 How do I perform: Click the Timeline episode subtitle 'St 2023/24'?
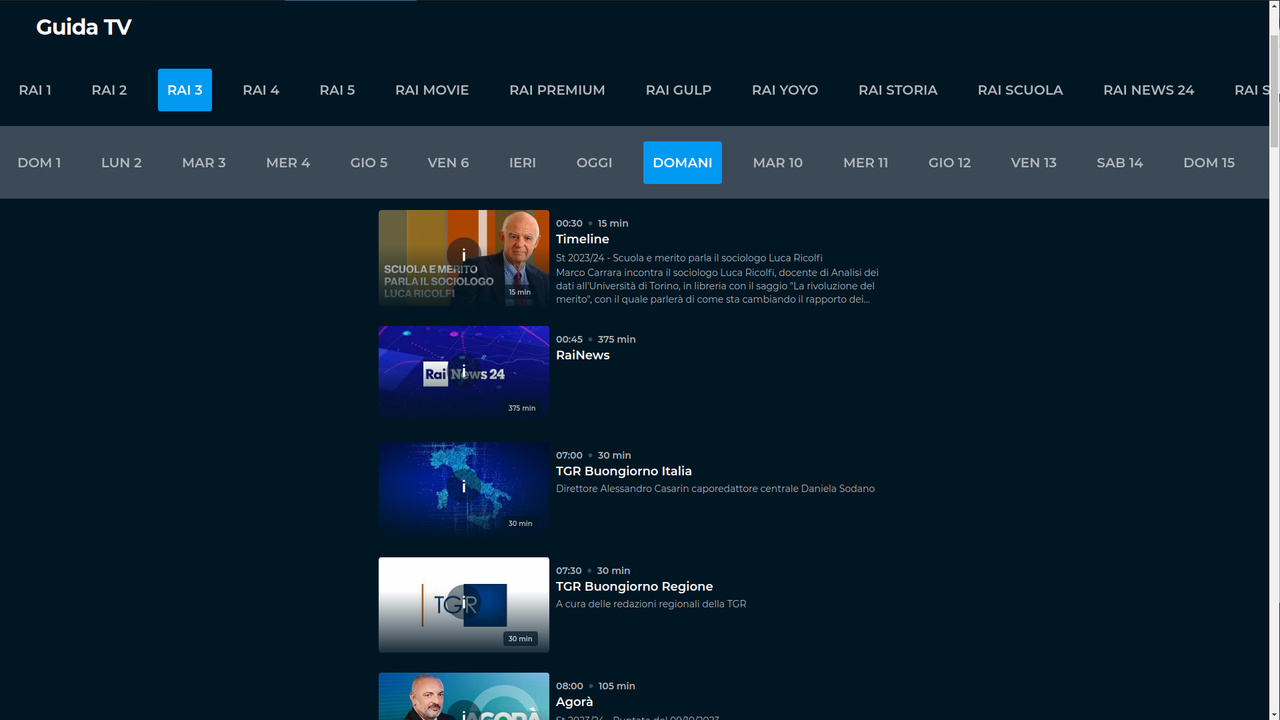coord(689,258)
